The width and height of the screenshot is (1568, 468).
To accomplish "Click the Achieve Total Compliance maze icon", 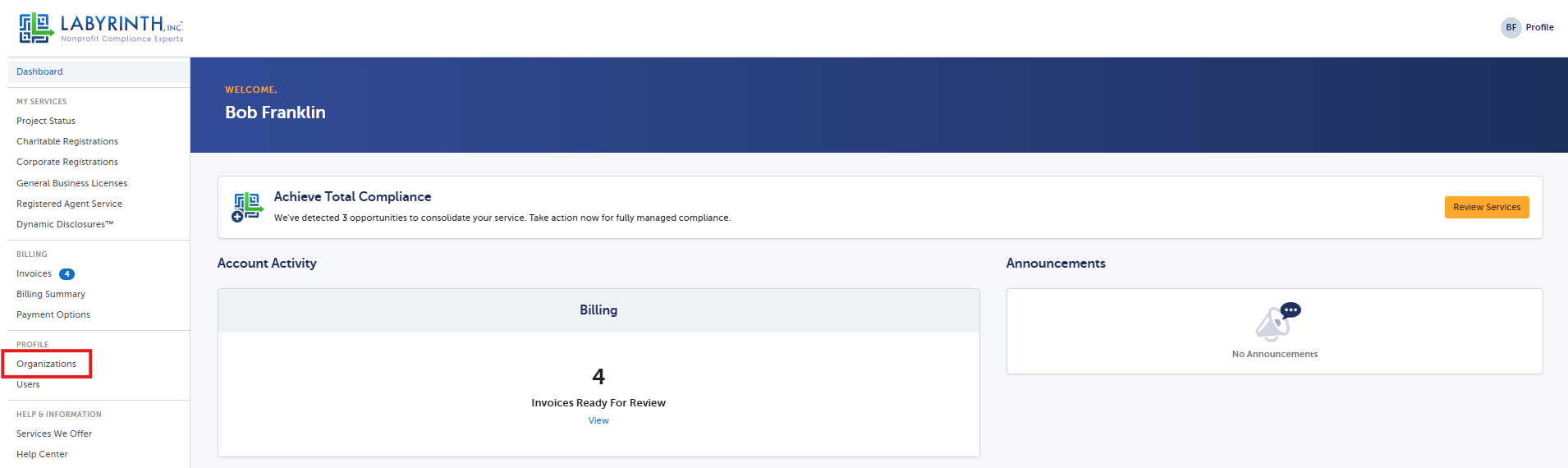I will click(247, 207).
